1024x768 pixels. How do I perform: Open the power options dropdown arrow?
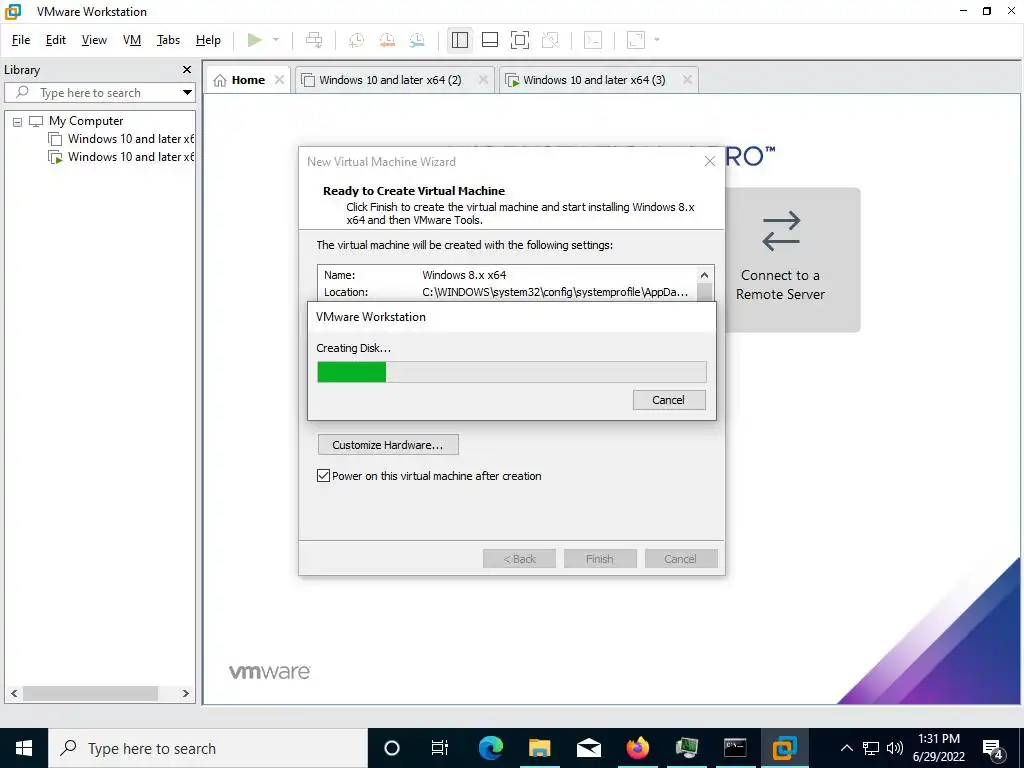click(276, 40)
